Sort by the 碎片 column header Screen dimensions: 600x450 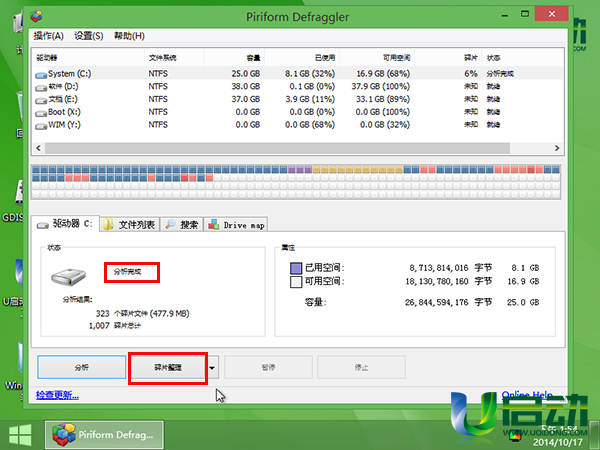click(448, 58)
